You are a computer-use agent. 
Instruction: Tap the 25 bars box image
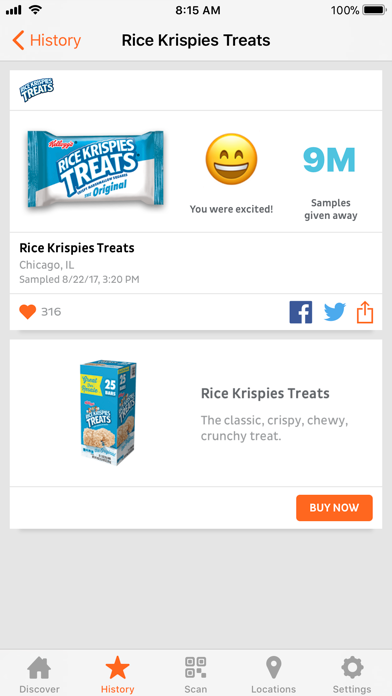point(108,412)
